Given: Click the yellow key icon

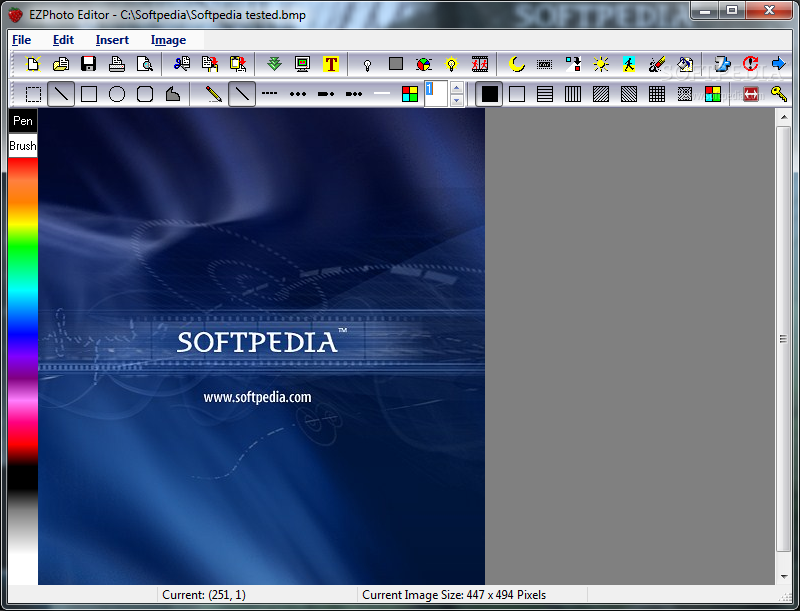Looking at the screenshot, I should (x=779, y=94).
